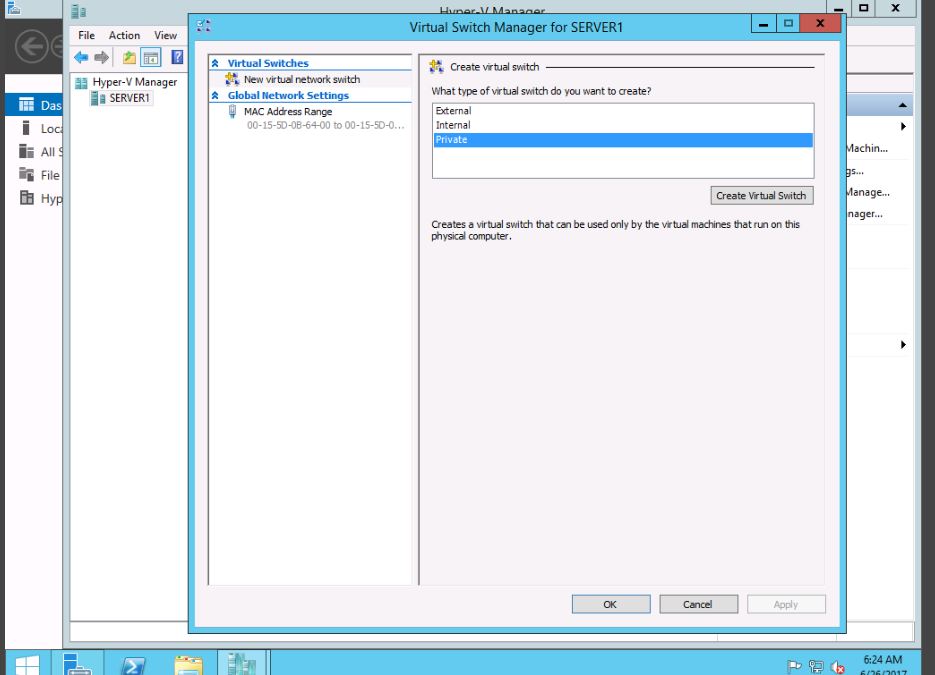Click the Server Manager back navigation button
The image size is (935, 675).
click(32, 47)
